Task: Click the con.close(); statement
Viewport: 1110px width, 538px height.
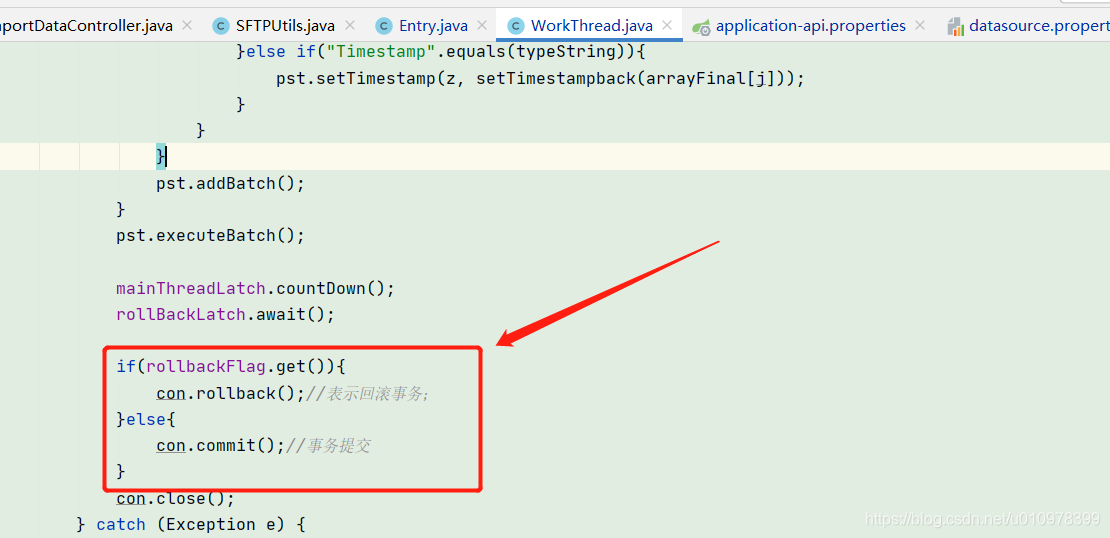Action: 175,498
